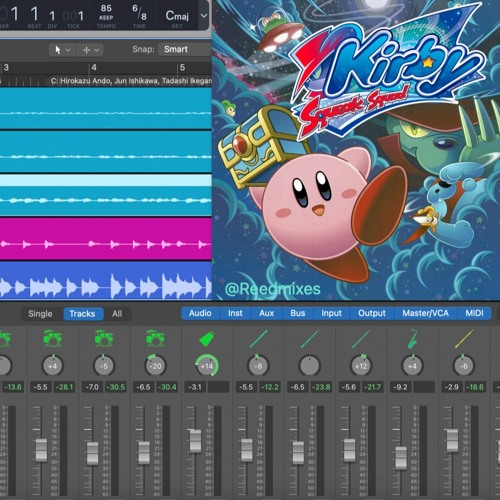Image resolution: width=500 pixels, height=500 pixels.
Task: Reset the -23.8 peak level display
Action: pyautogui.click(x=321, y=387)
